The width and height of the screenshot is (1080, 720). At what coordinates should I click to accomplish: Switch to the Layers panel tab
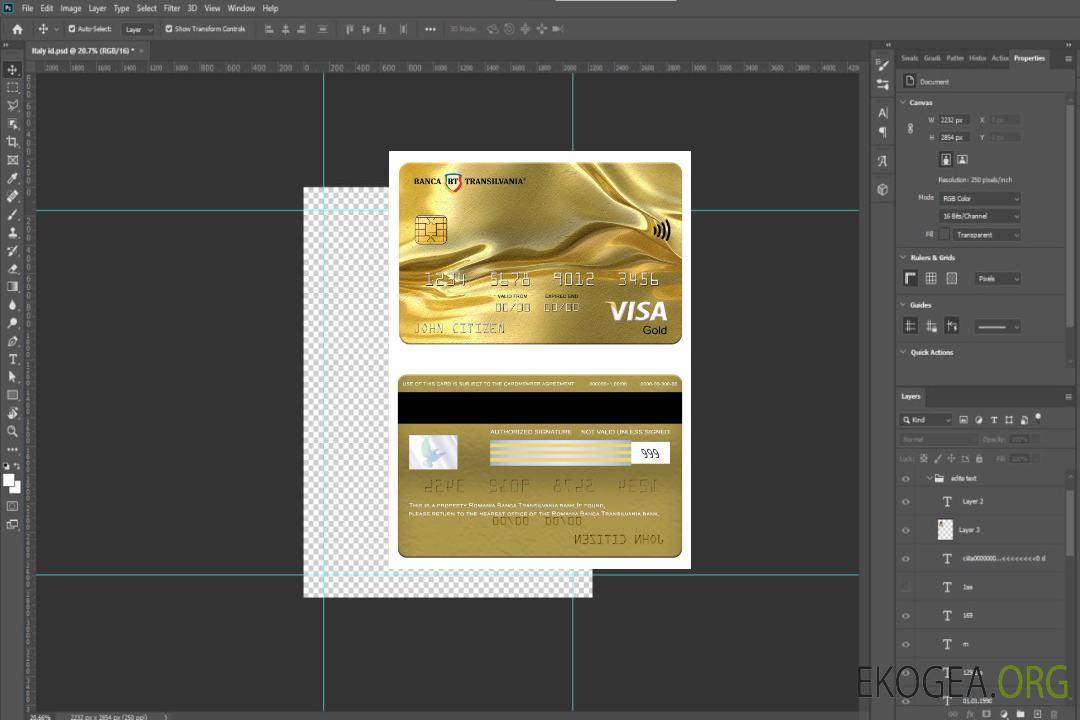click(911, 396)
